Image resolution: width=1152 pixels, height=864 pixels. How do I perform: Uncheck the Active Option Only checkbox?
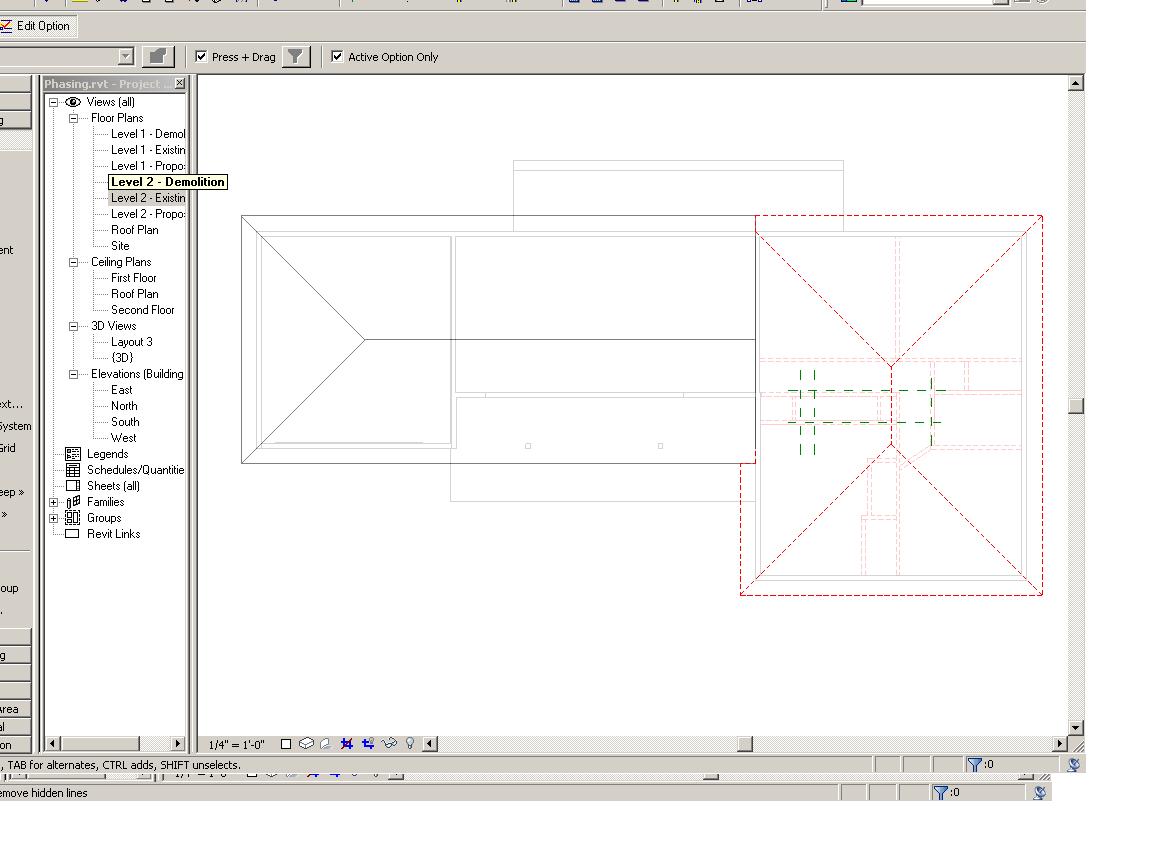pos(338,57)
